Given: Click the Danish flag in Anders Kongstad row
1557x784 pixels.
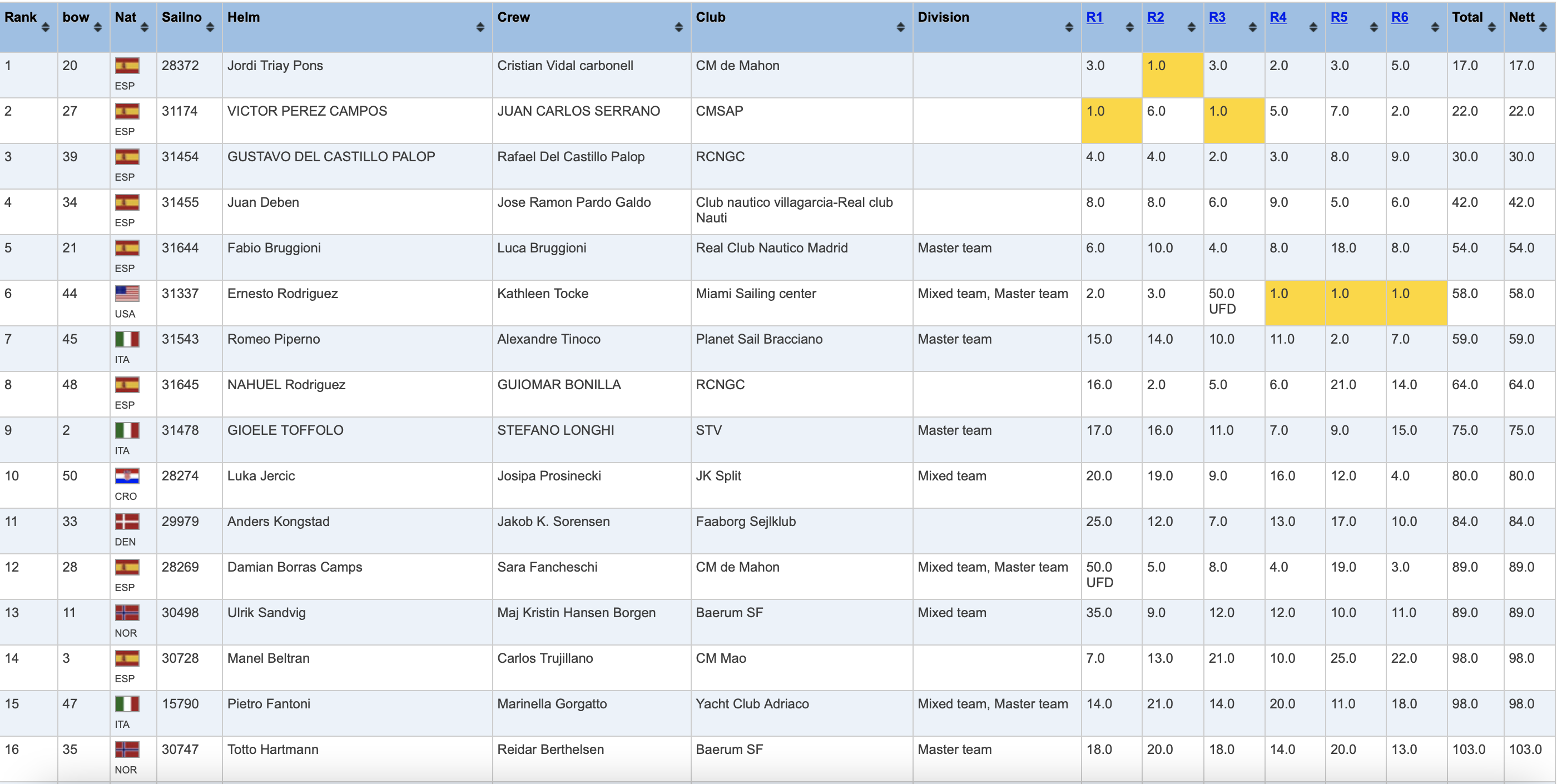Looking at the screenshot, I should [x=127, y=521].
